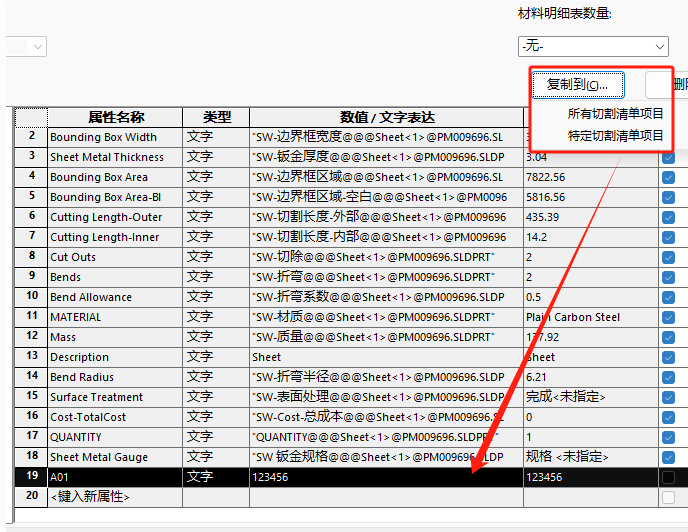
Task: Open the 材料明细表数量 dropdown showing -无-
Action: coord(593,46)
